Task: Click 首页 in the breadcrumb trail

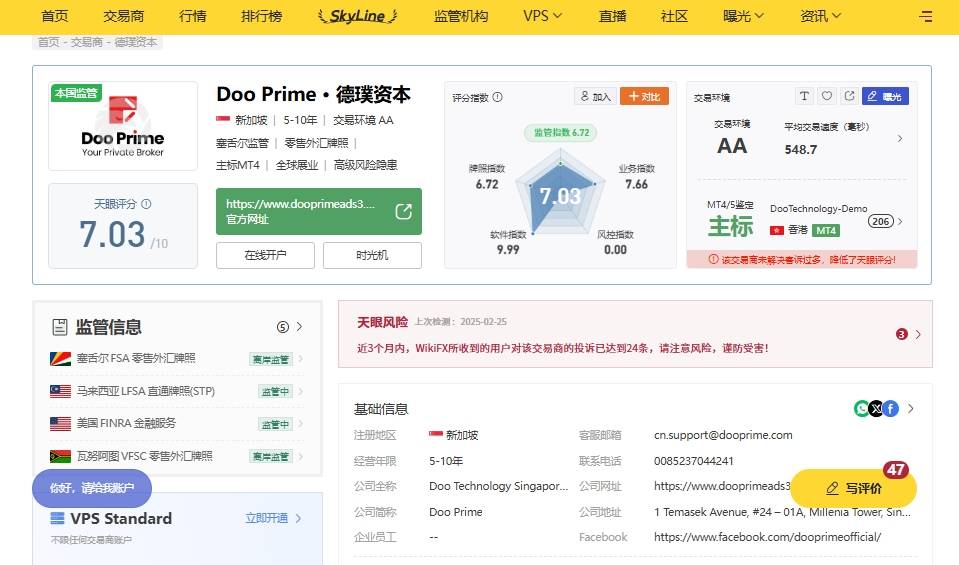Action: coord(49,42)
